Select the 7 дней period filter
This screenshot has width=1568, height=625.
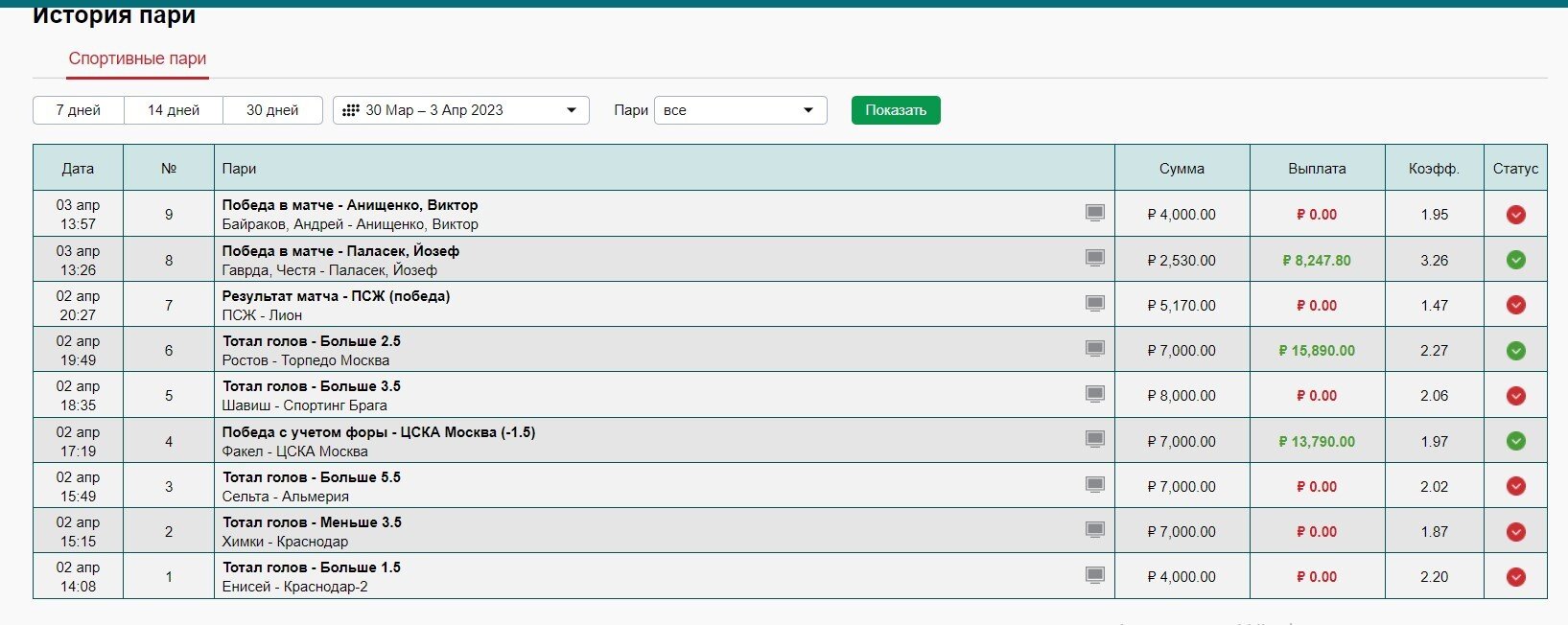tap(79, 110)
